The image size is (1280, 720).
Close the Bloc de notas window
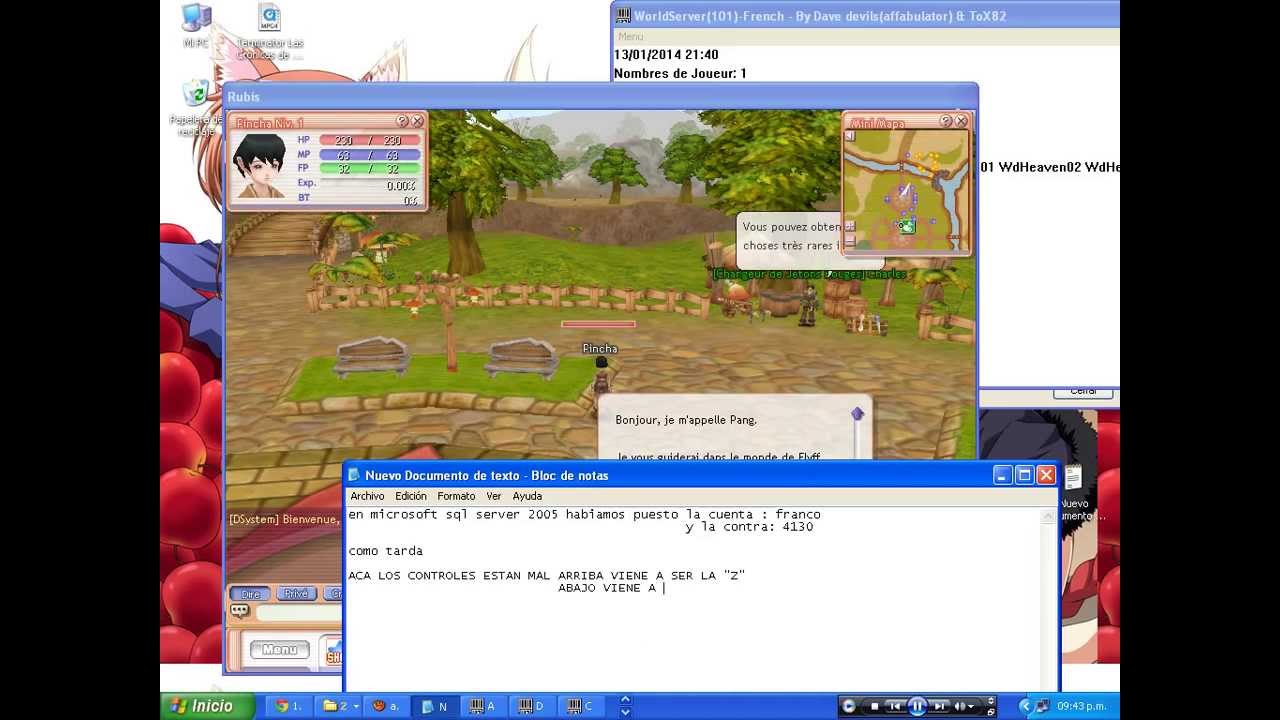click(x=1046, y=476)
